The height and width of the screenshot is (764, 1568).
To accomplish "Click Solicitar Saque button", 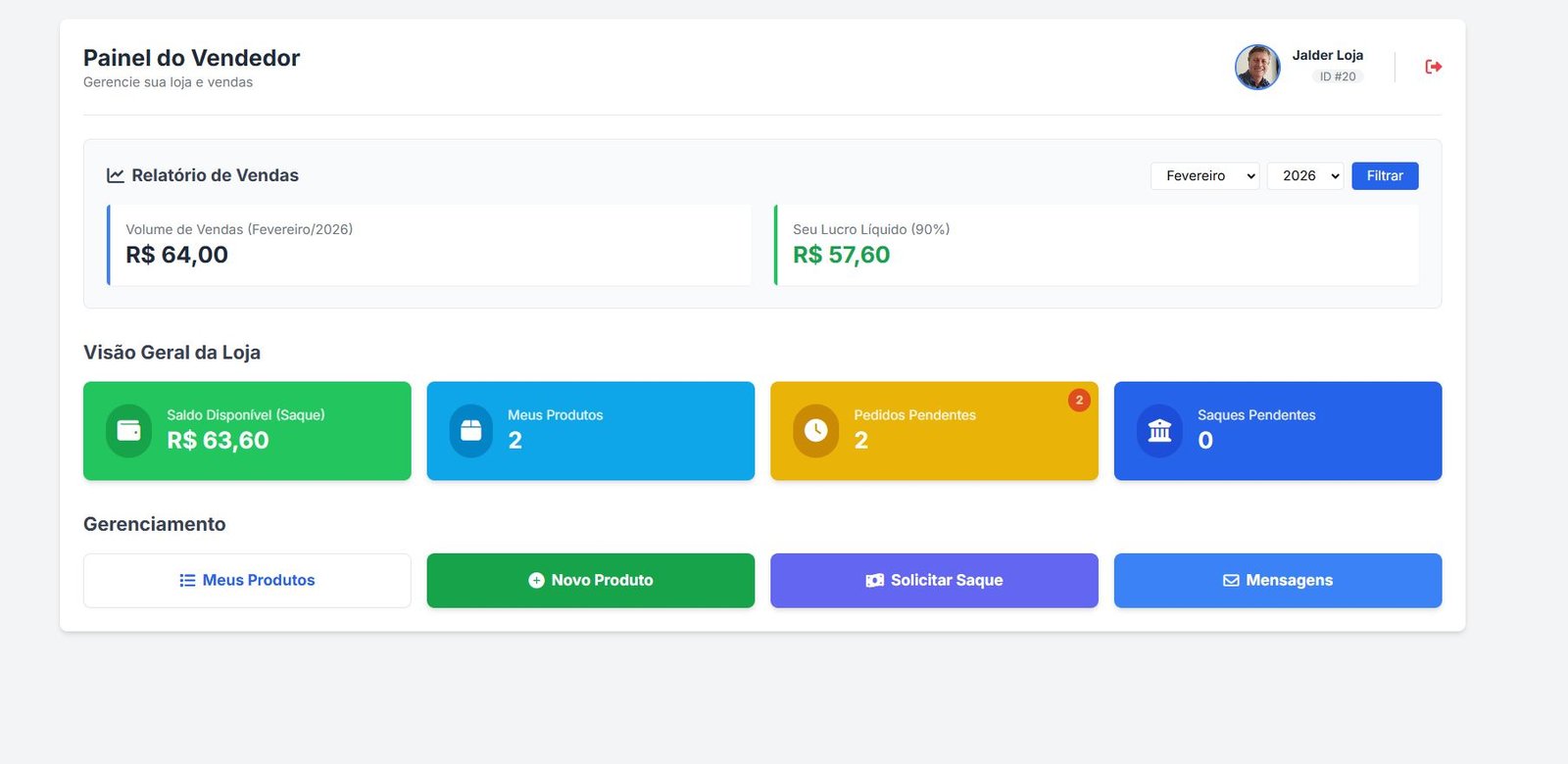I will tap(934, 581).
